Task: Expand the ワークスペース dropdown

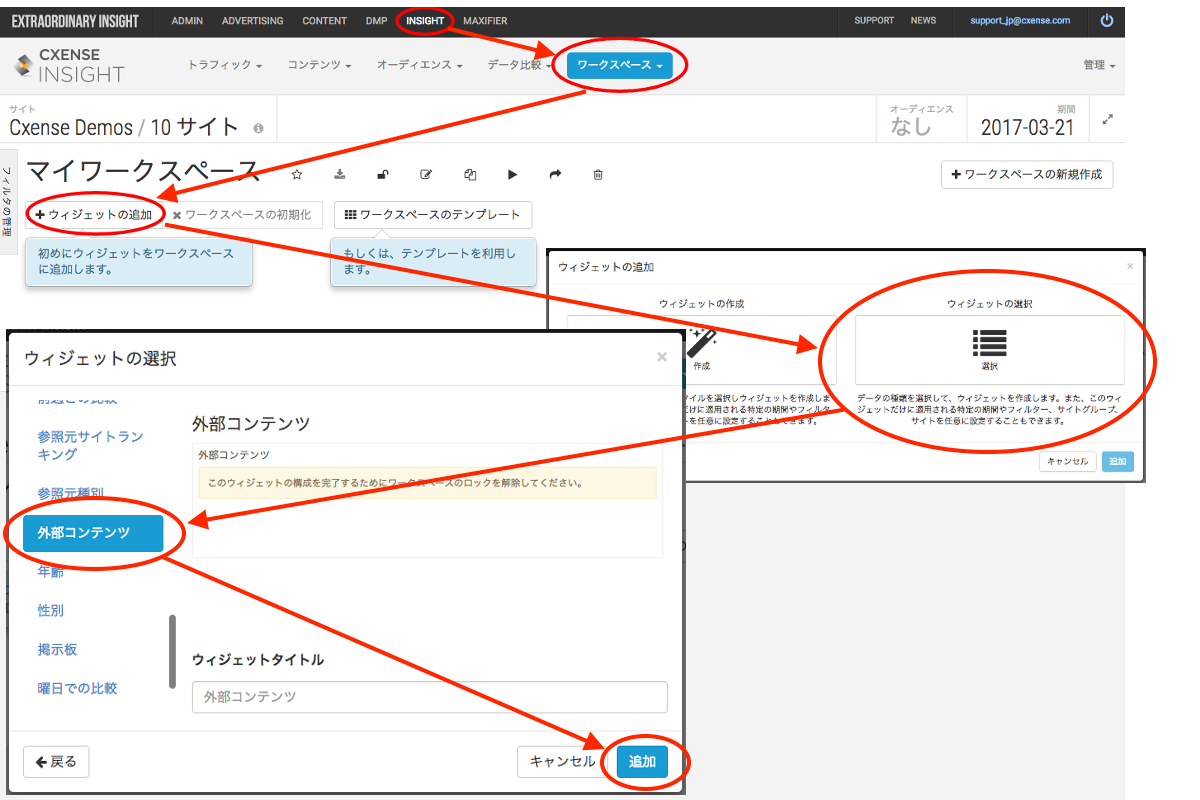Action: tap(620, 65)
